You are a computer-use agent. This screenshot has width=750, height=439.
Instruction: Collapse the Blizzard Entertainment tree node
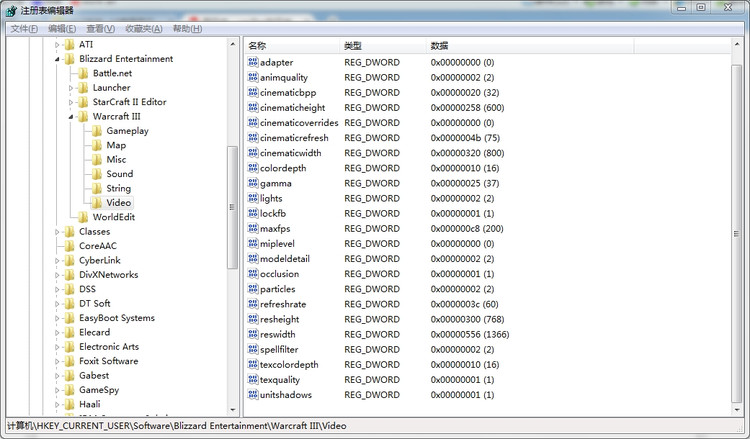57,59
